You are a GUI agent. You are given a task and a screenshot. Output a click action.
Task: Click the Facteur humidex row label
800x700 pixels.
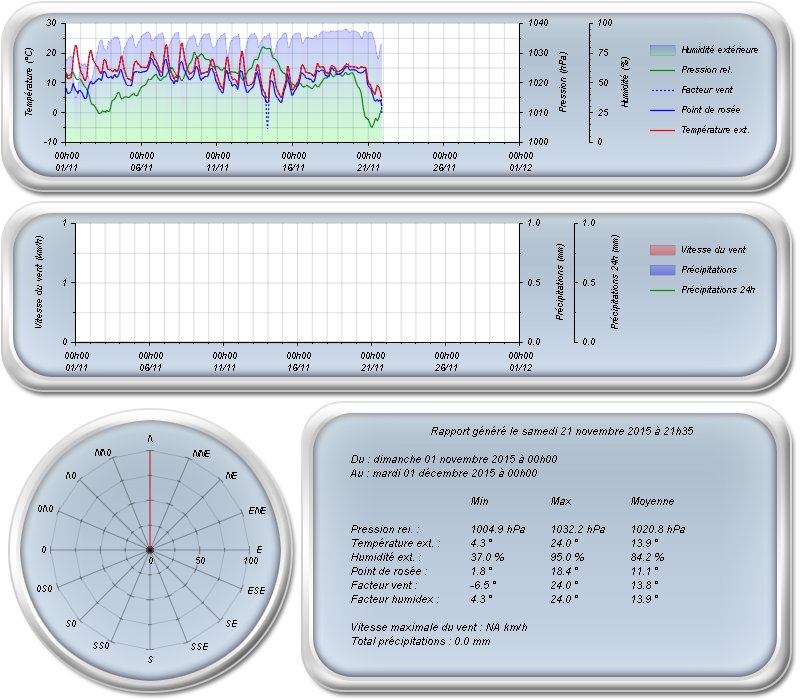point(394,599)
